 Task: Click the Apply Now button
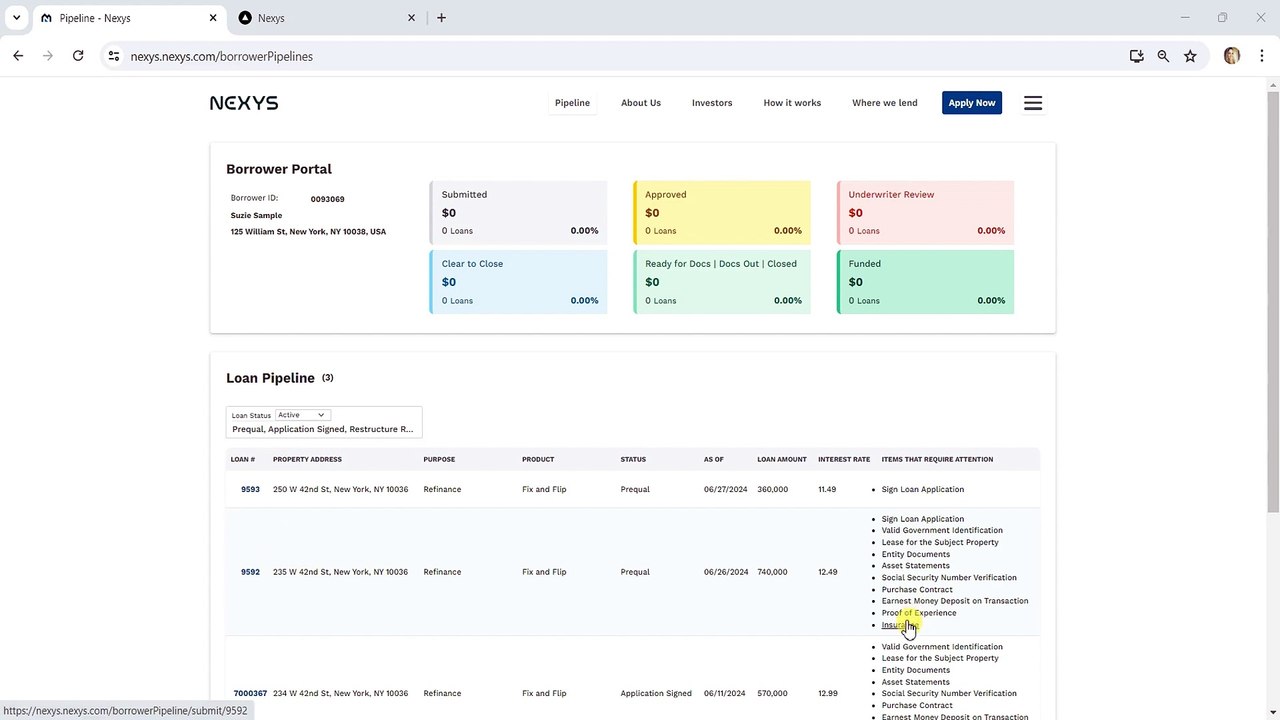point(972,103)
